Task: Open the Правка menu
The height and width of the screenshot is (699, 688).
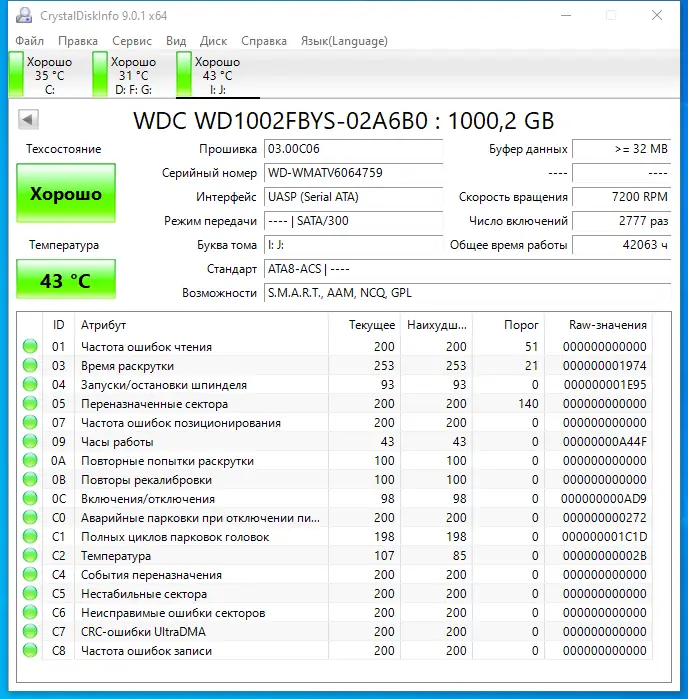Action: 78,41
